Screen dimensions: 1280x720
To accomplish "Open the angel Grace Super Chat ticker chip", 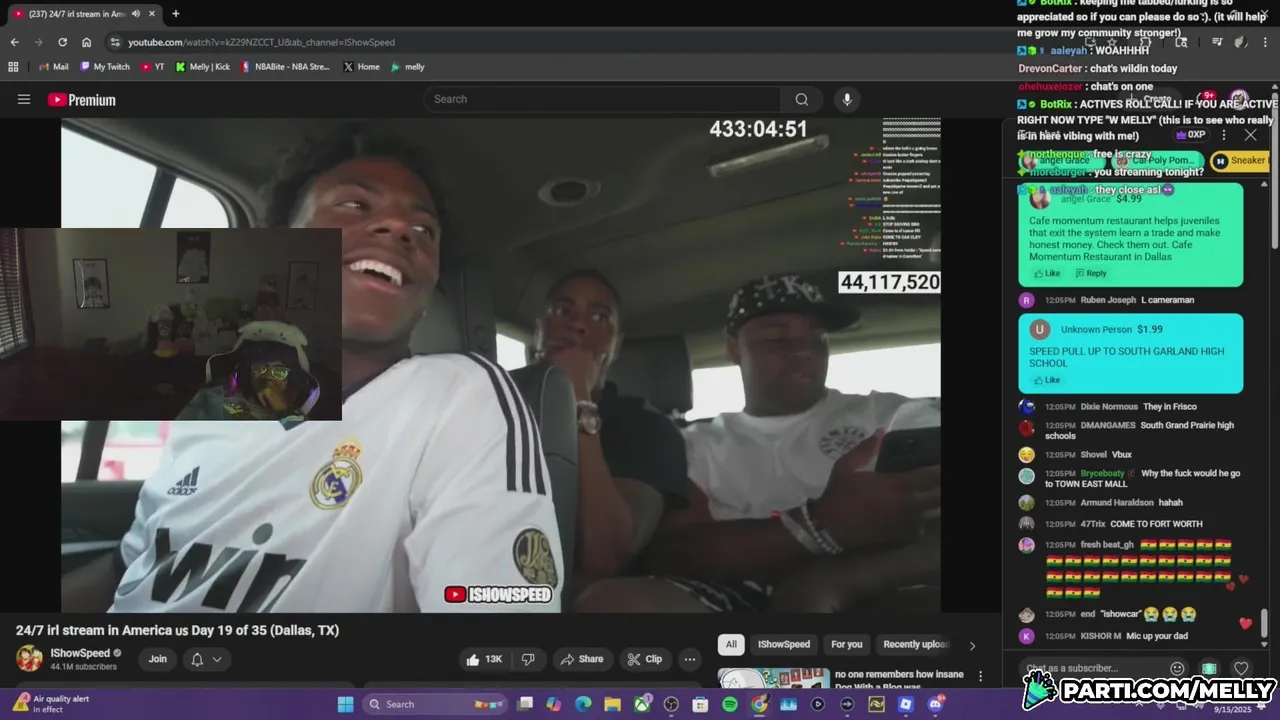I will coord(1063,160).
